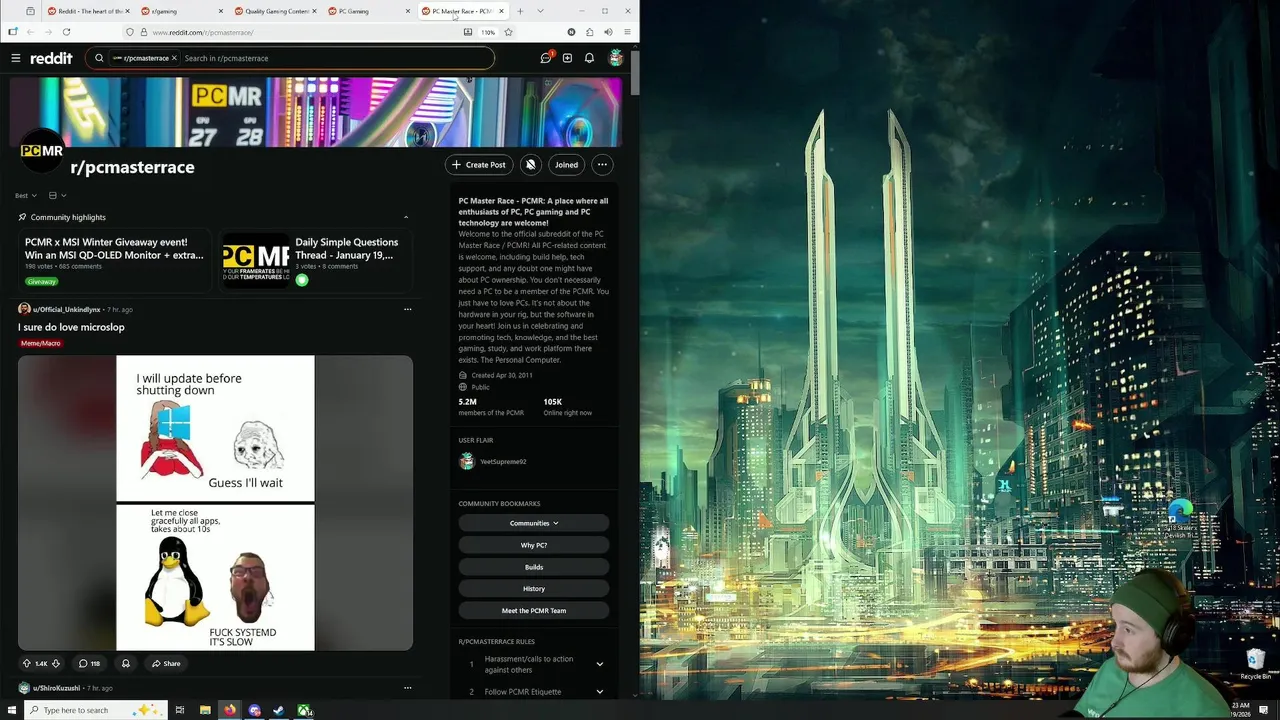Open overflow menu for u/Official_Unkindlynx post

click(x=407, y=309)
